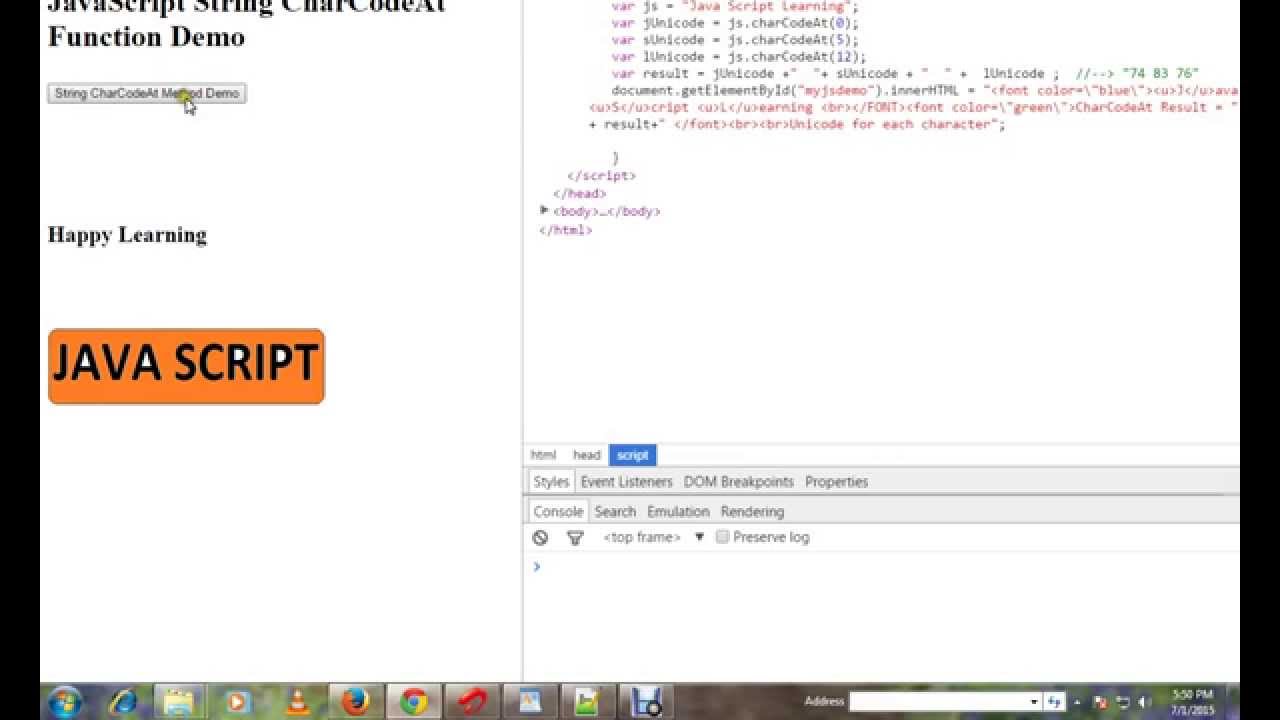Viewport: 1280px width, 720px height.
Task: Select the html breadcrumb item
Action: coord(543,455)
